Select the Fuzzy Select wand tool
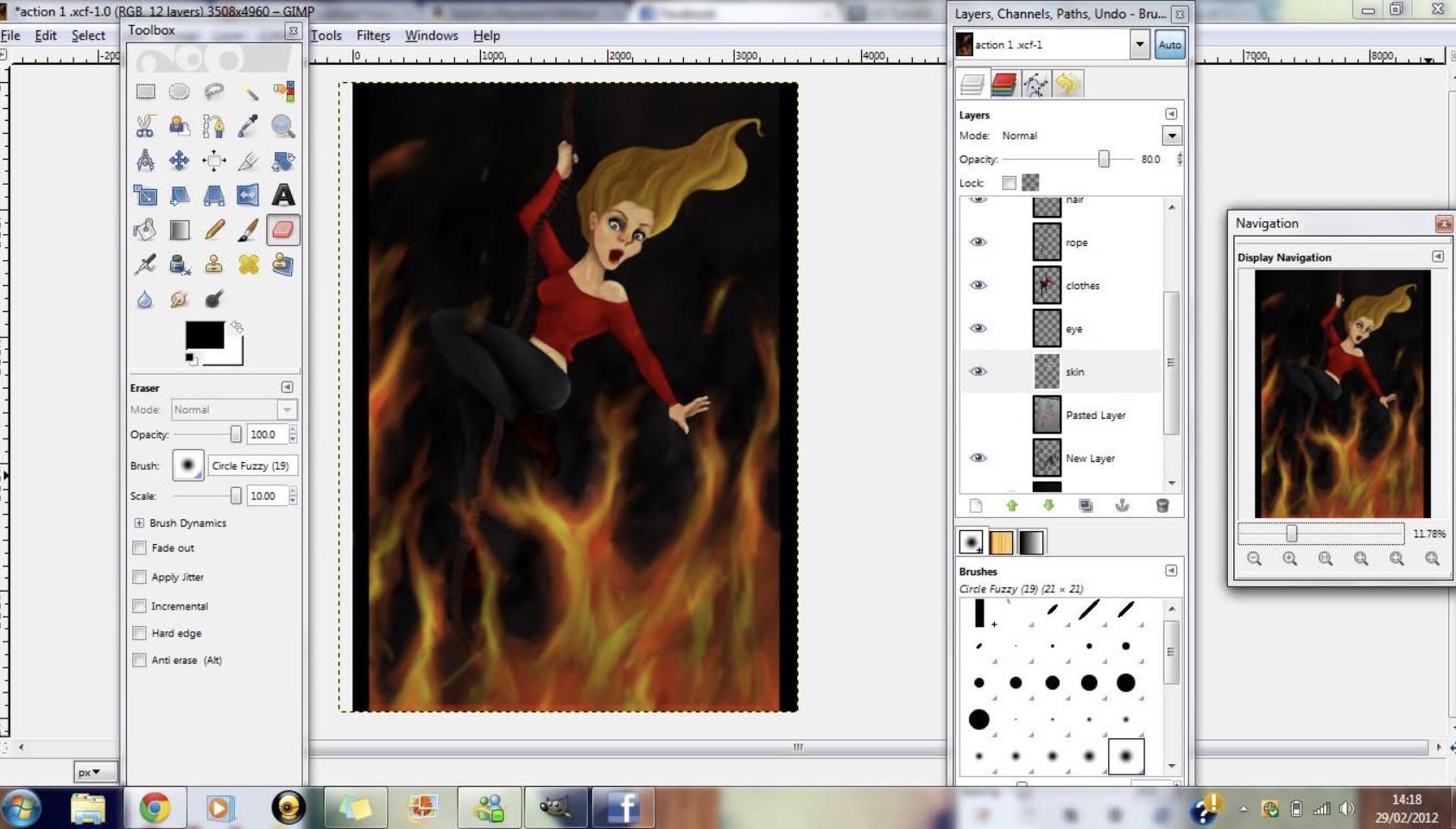The image size is (1456, 829). click(x=249, y=92)
